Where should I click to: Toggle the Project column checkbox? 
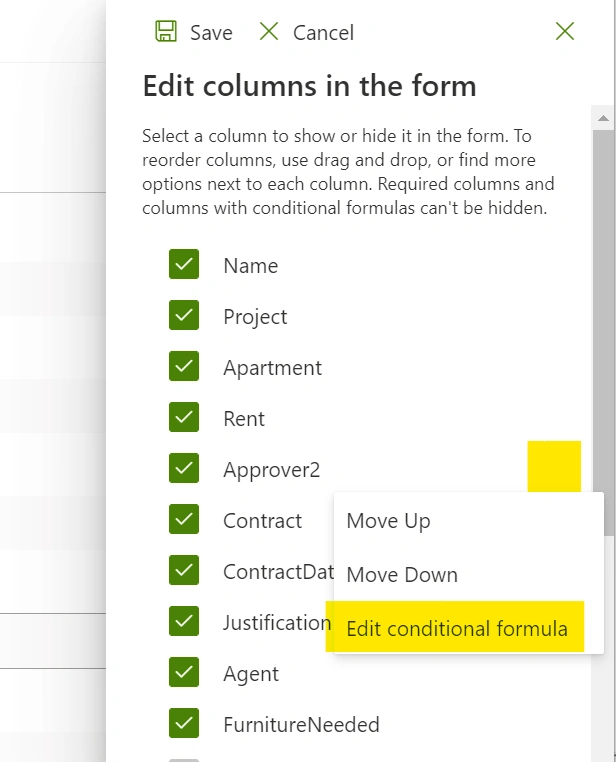(184, 315)
